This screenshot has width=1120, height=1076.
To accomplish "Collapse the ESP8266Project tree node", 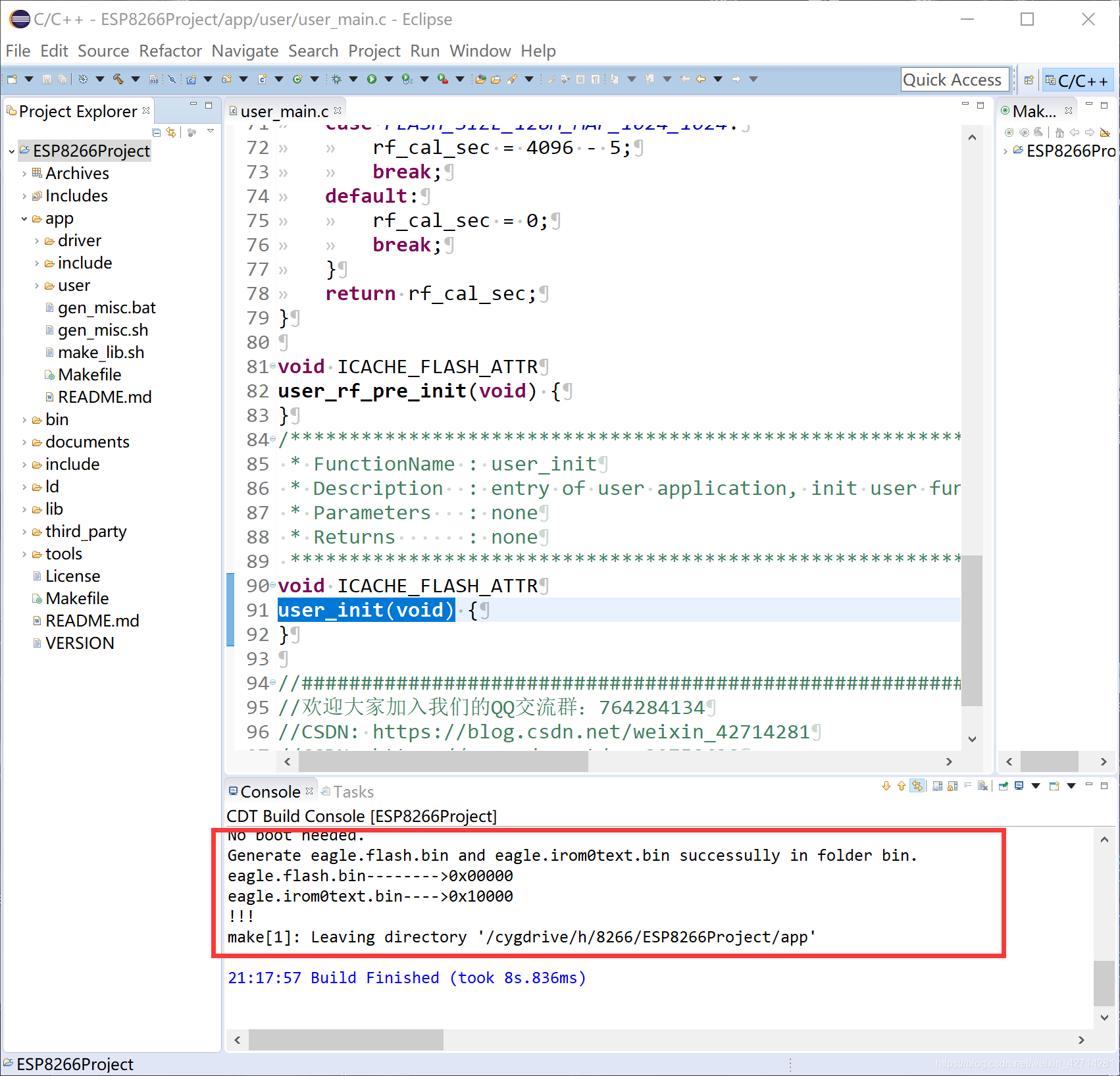I will coord(12,152).
